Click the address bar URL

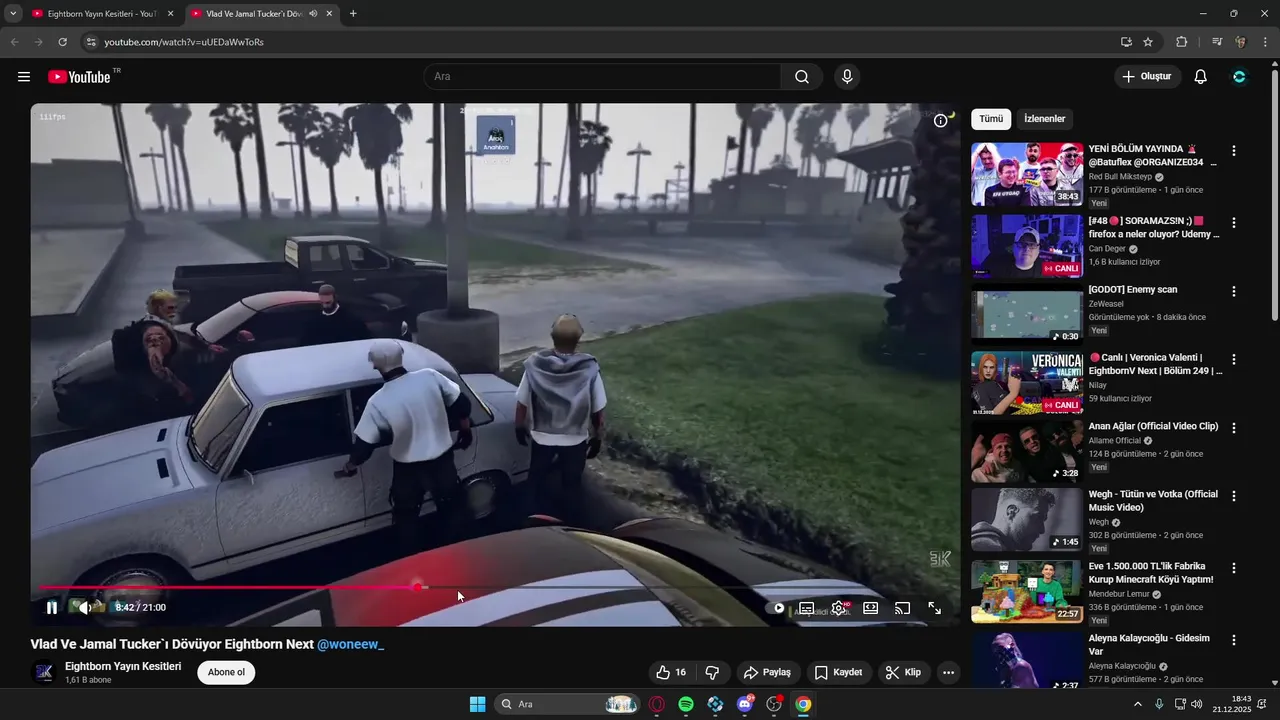pos(184,42)
